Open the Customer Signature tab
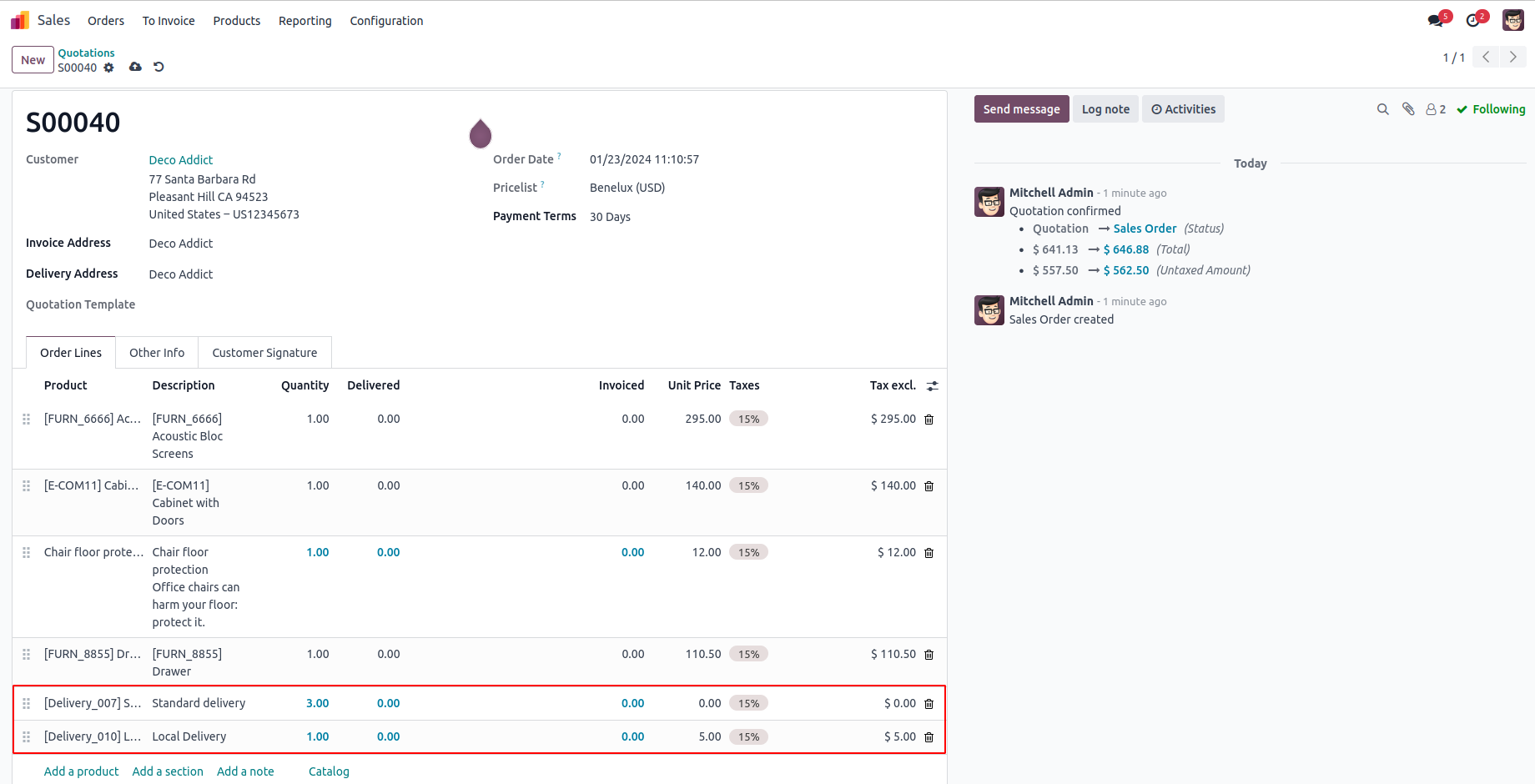Viewport: 1535px width, 784px height. [264, 353]
